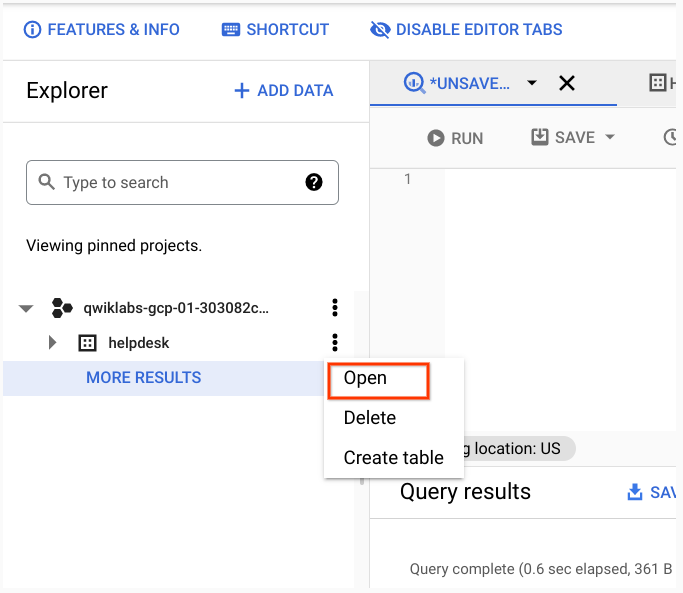Click the Save disk icon
Viewport: 683px width, 593px height.
coord(540,137)
